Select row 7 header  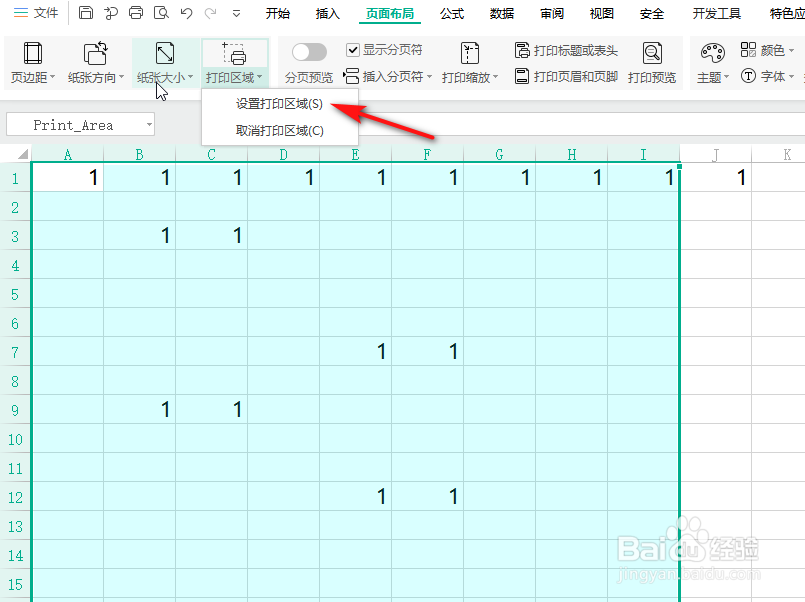[15, 352]
